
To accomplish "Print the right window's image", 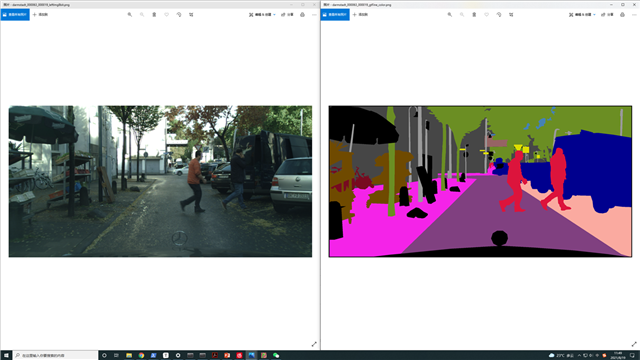I will point(622,15).
